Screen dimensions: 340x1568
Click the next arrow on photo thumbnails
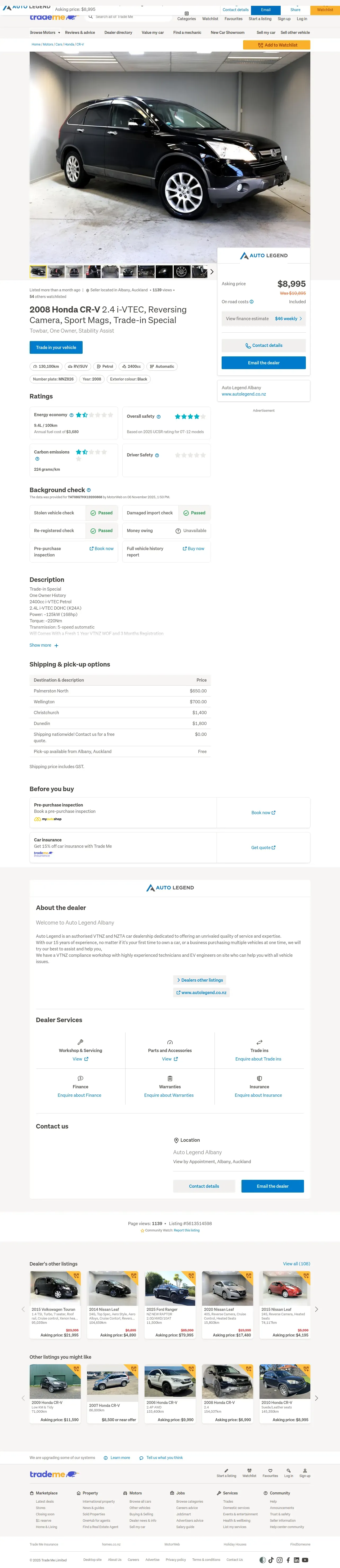pos(212,271)
